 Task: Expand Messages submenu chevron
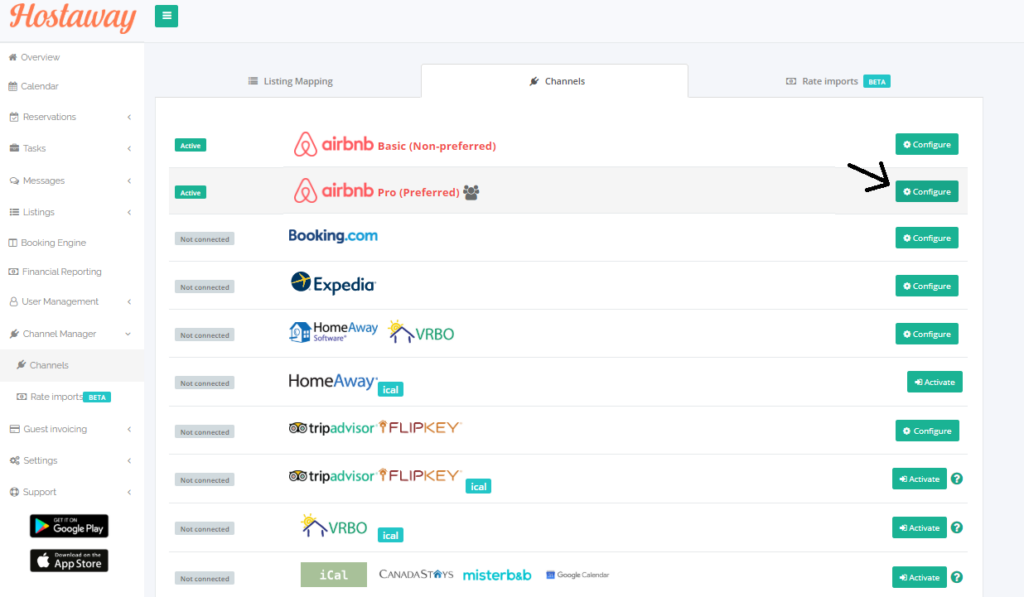(x=129, y=181)
